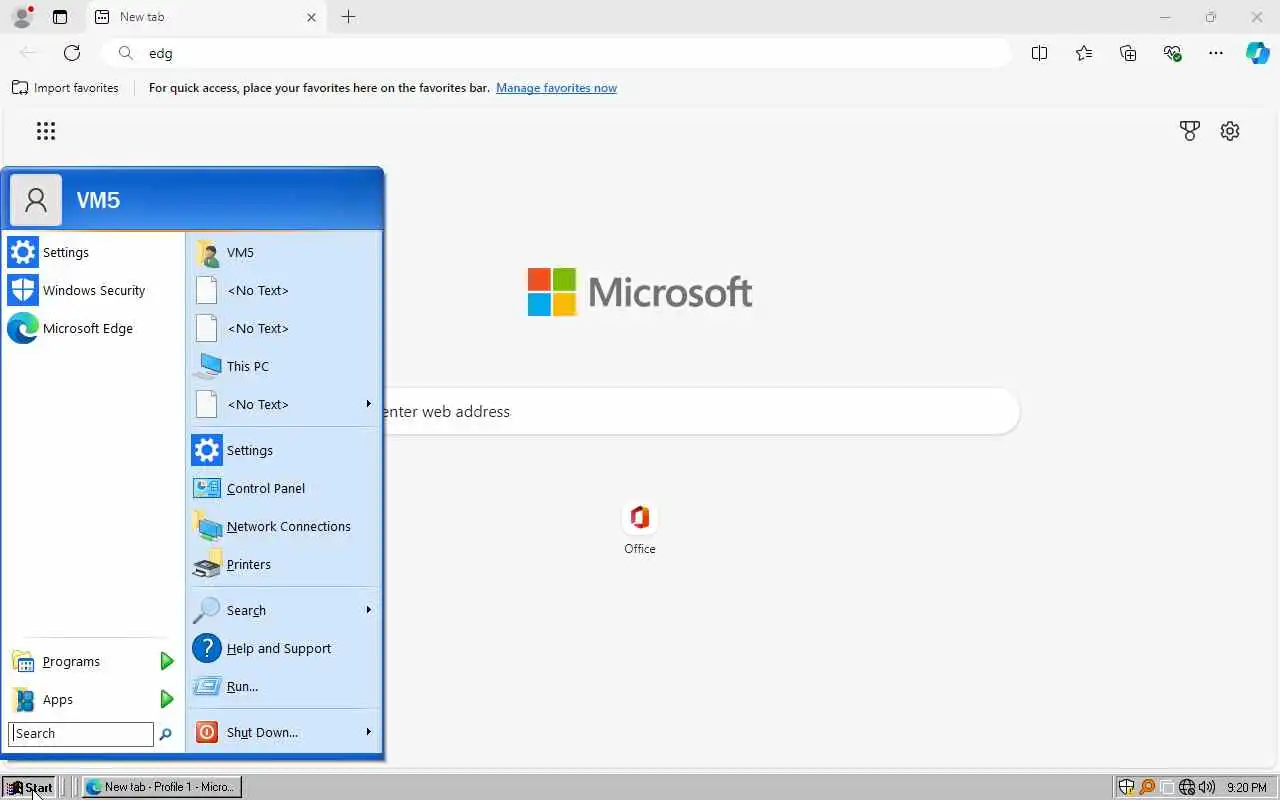Click the web address search box
This screenshot has height=800, width=1280.
(700, 411)
